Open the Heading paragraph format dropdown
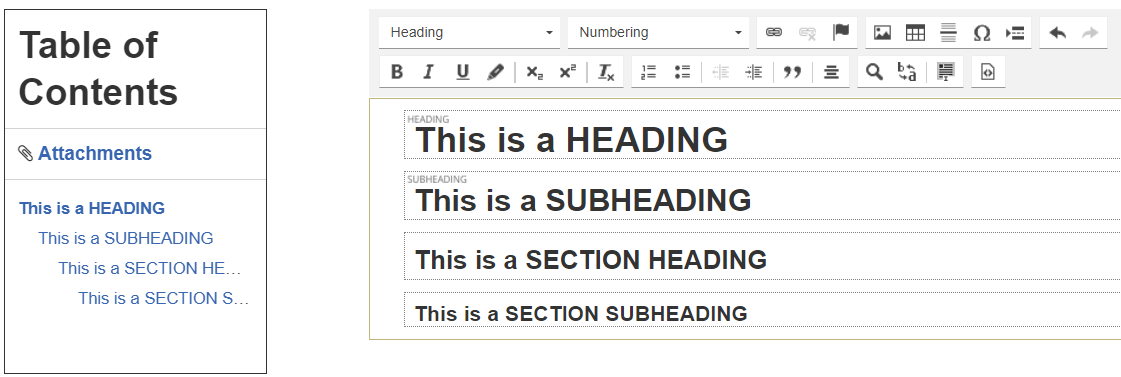Viewport: 1121px width, 377px height. [470, 32]
